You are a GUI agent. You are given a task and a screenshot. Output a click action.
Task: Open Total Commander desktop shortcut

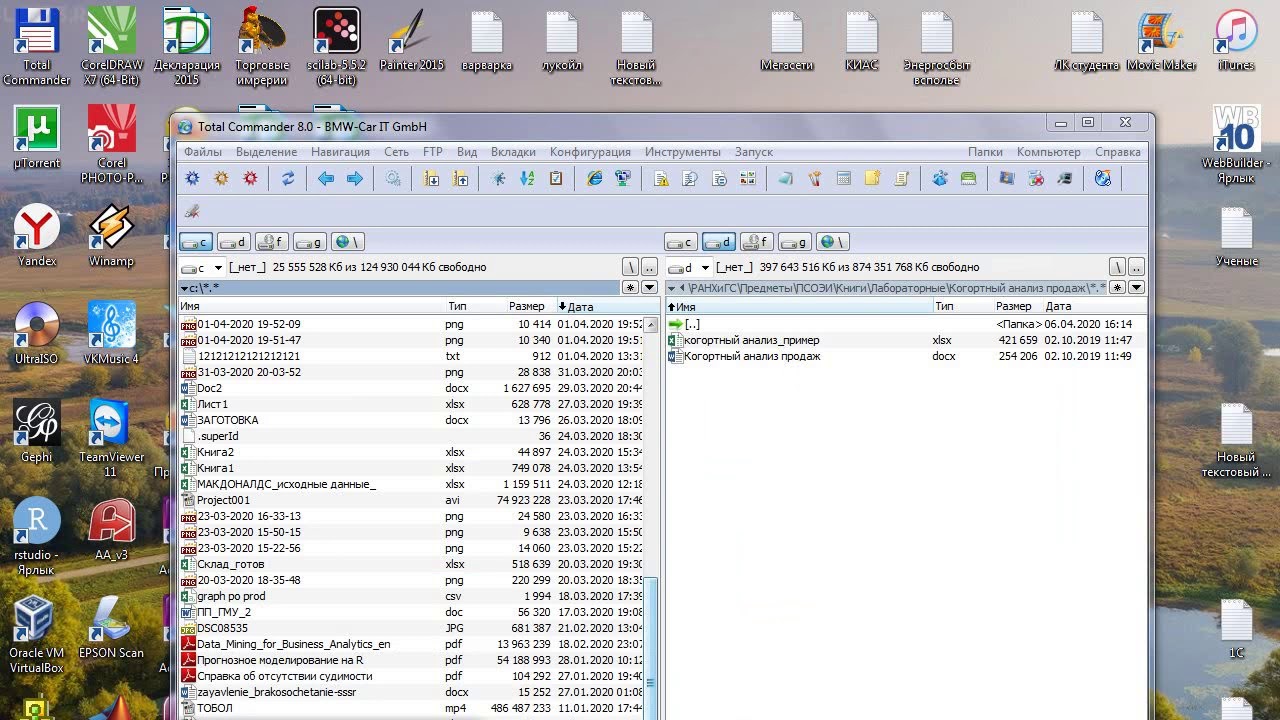click(37, 46)
